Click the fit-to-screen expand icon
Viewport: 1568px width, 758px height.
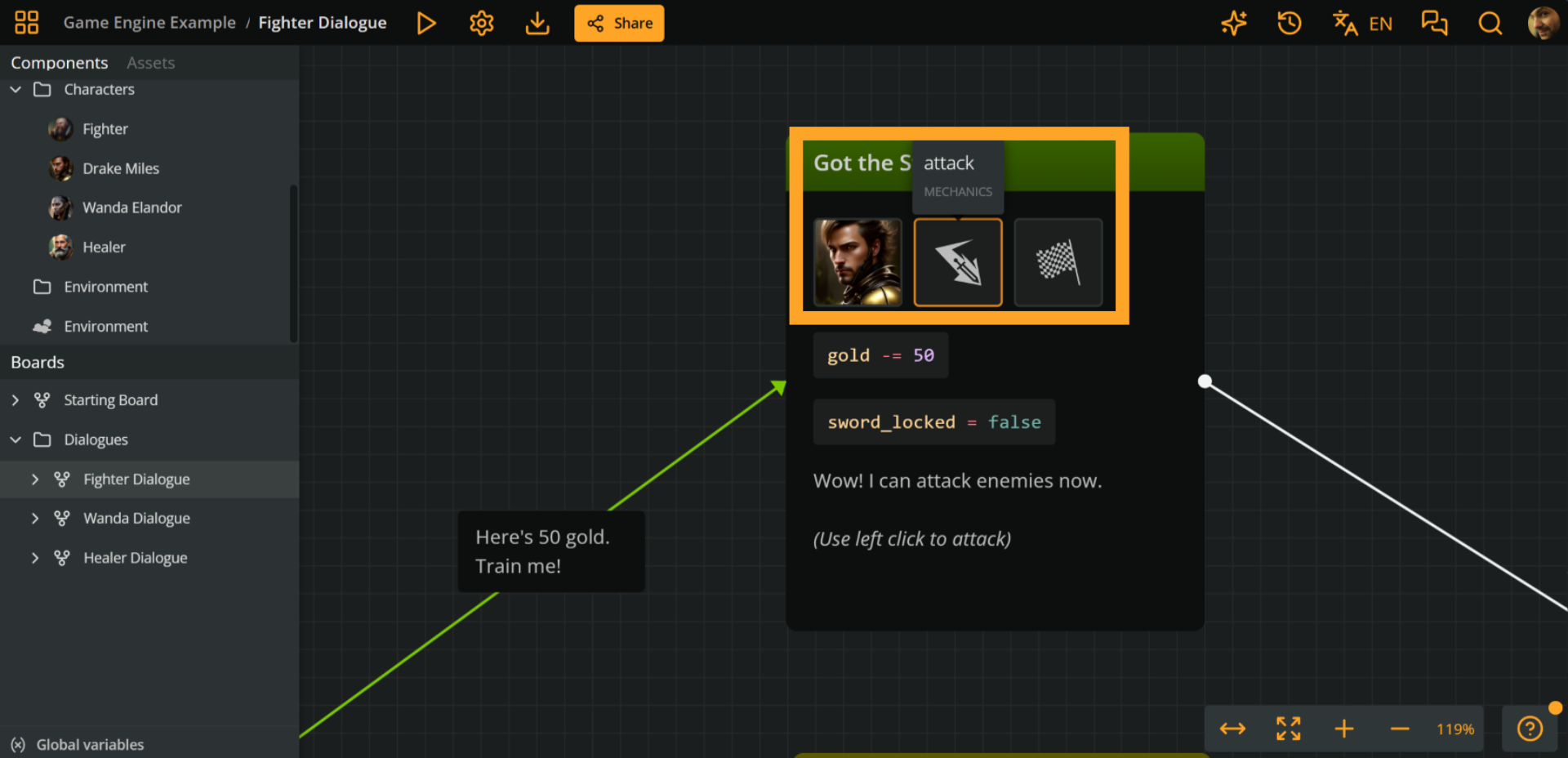pos(1288,729)
